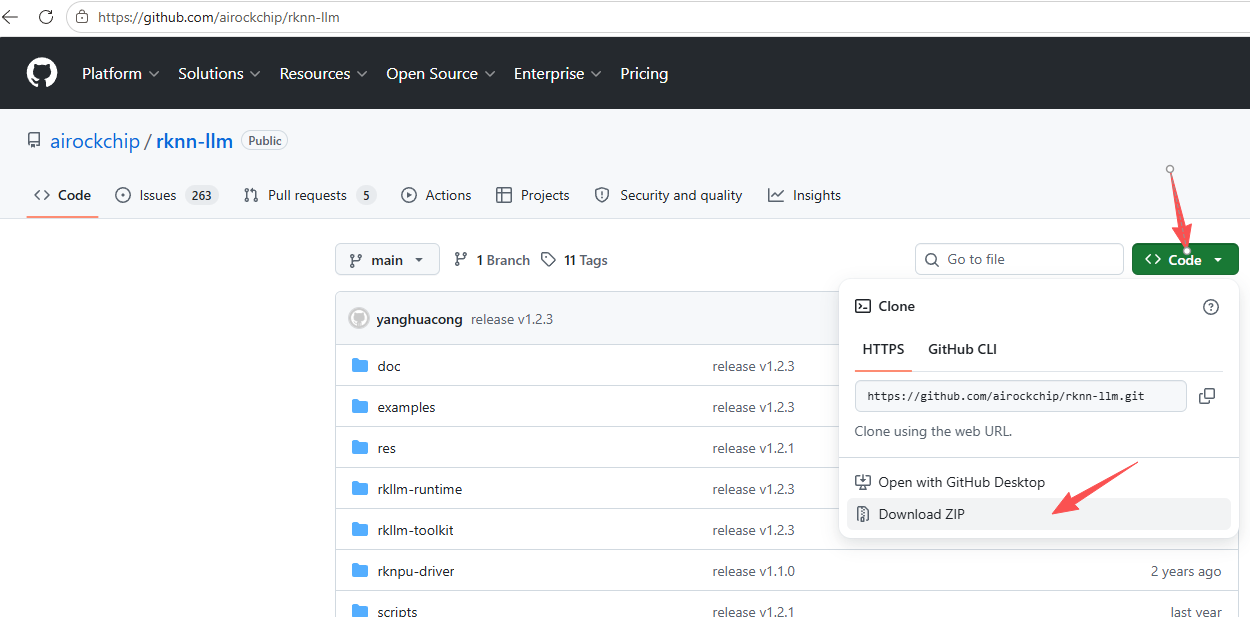1250x617 pixels.
Task: Expand the Platform menu
Action: click(x=120, y=73)
